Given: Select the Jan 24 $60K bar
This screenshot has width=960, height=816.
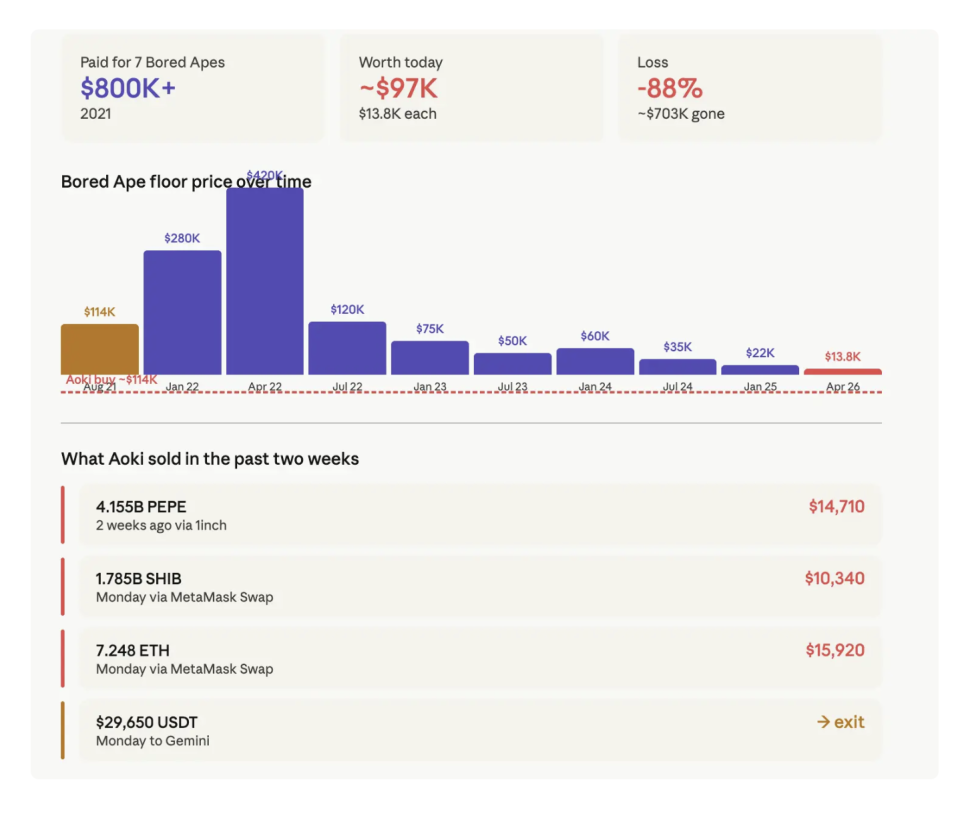Looking at the screenshot, I should click(x=595, y=361).
